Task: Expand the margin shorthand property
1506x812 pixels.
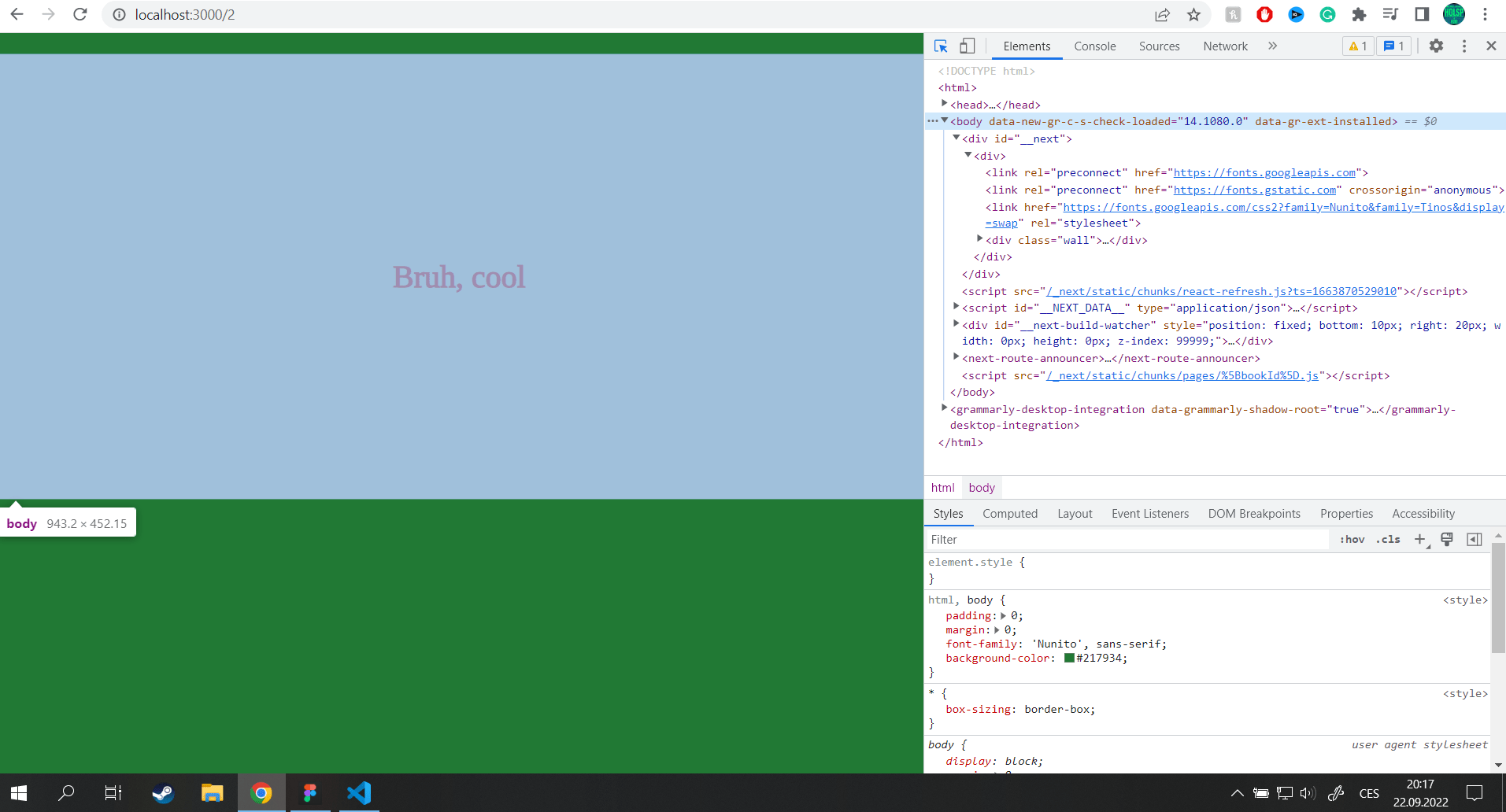Action: (997, 630)
